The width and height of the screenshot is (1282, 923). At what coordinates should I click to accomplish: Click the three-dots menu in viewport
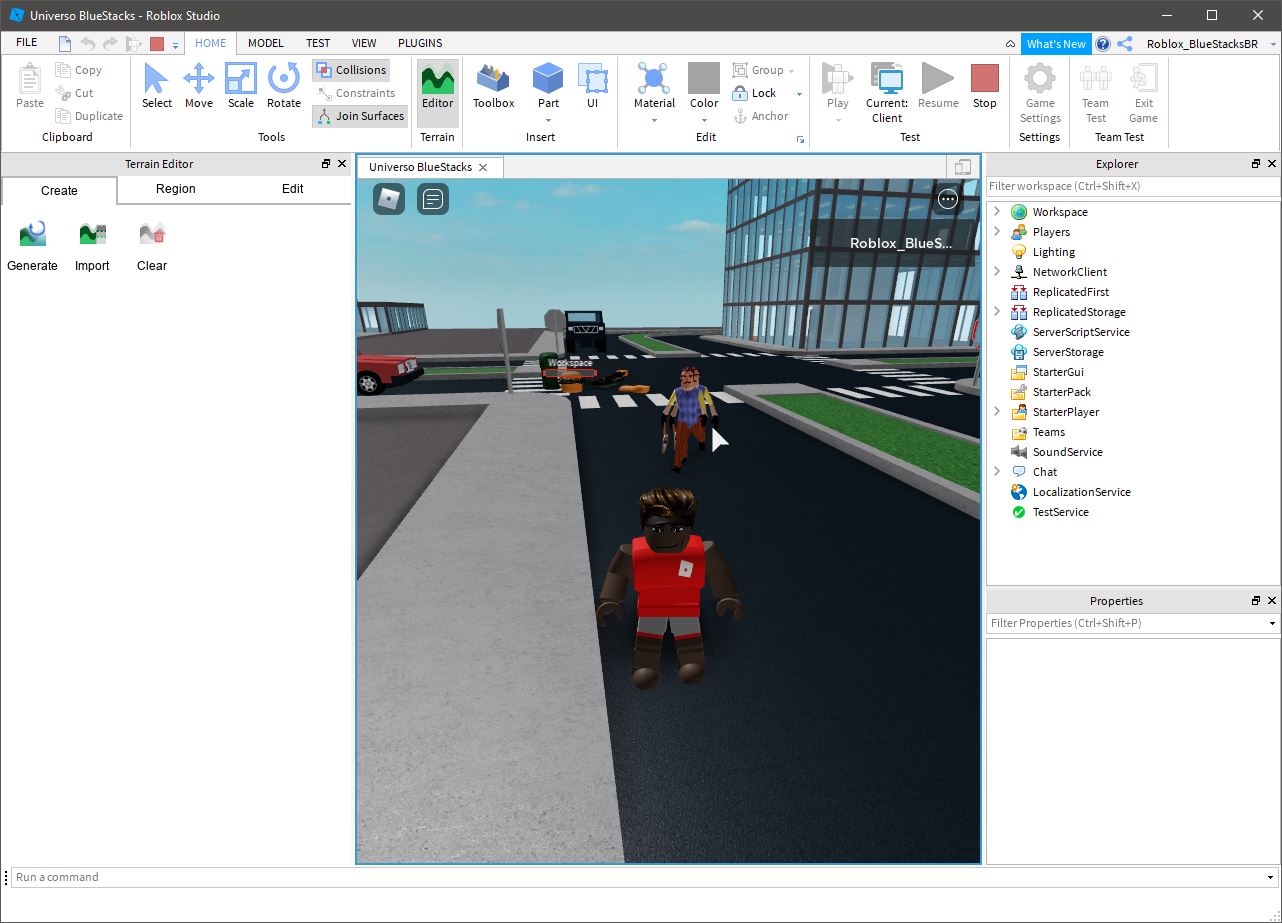[948, 199]
